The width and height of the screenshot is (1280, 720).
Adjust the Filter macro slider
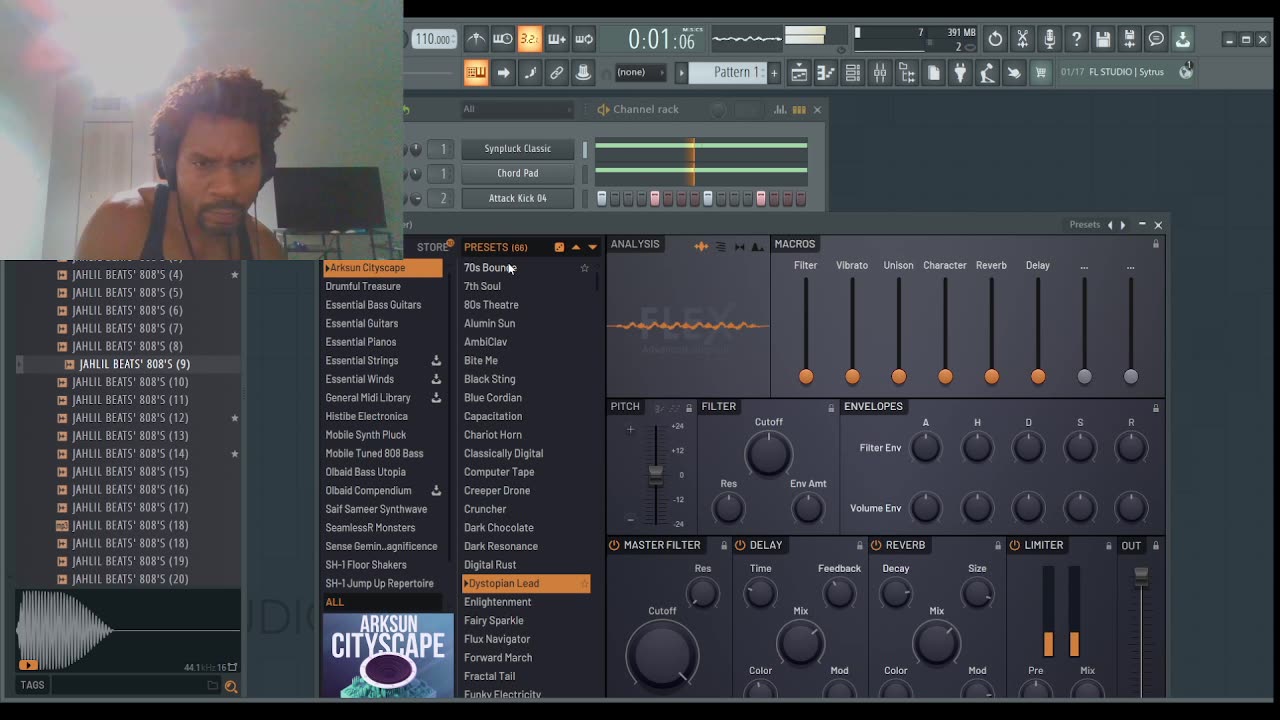click(806, 376)
